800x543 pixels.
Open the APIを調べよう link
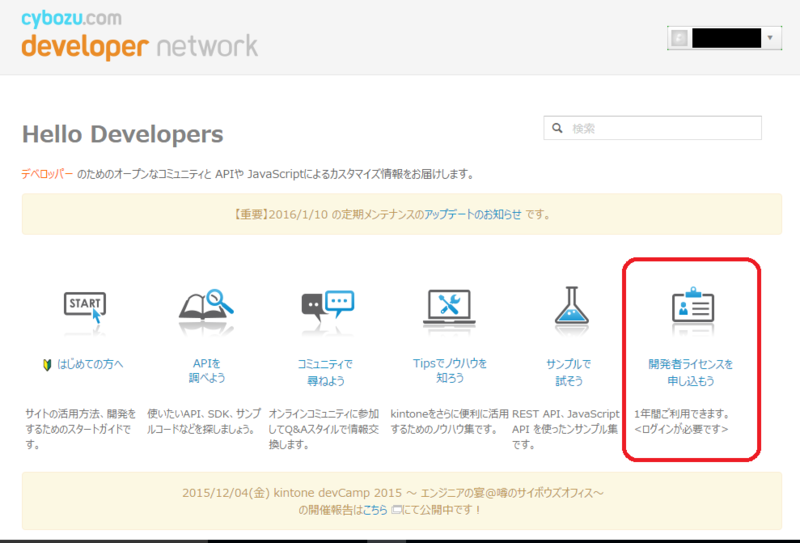207,371
